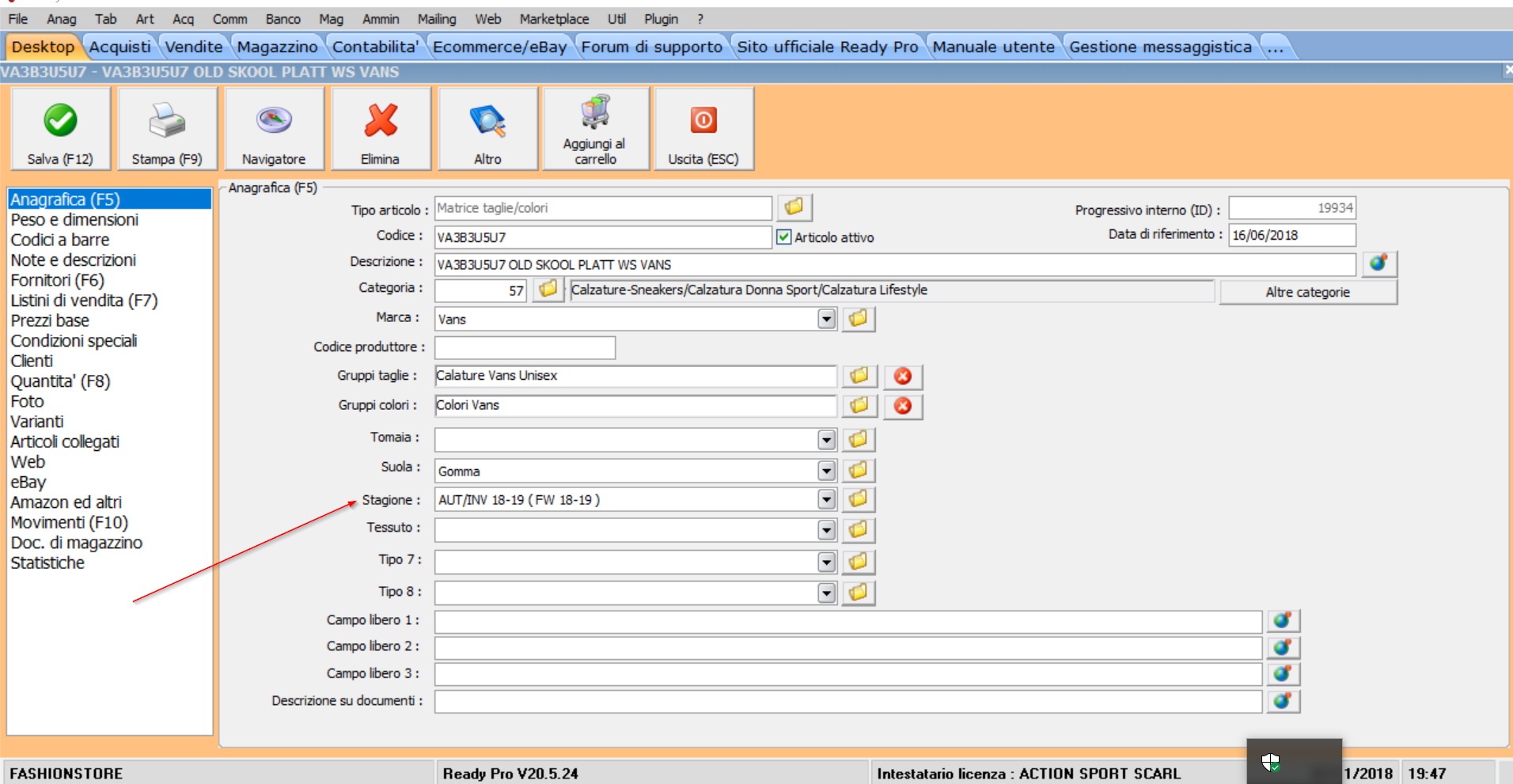This screenshot has width=1513, height=784.
Task: Open folder icon beside Categoria code
Action: [x=548, y=290]
